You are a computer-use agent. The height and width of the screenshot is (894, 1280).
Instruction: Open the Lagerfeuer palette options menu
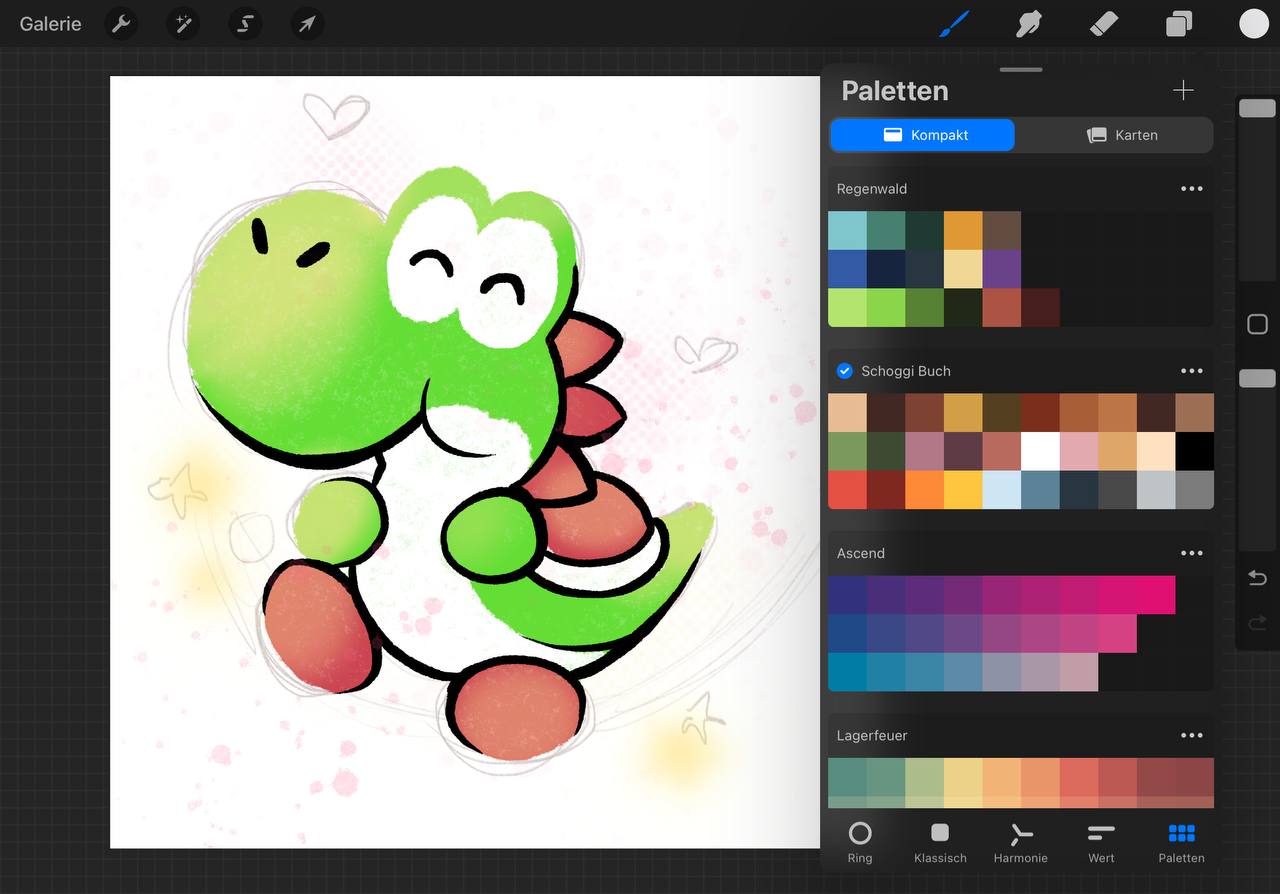point(1192,735)
